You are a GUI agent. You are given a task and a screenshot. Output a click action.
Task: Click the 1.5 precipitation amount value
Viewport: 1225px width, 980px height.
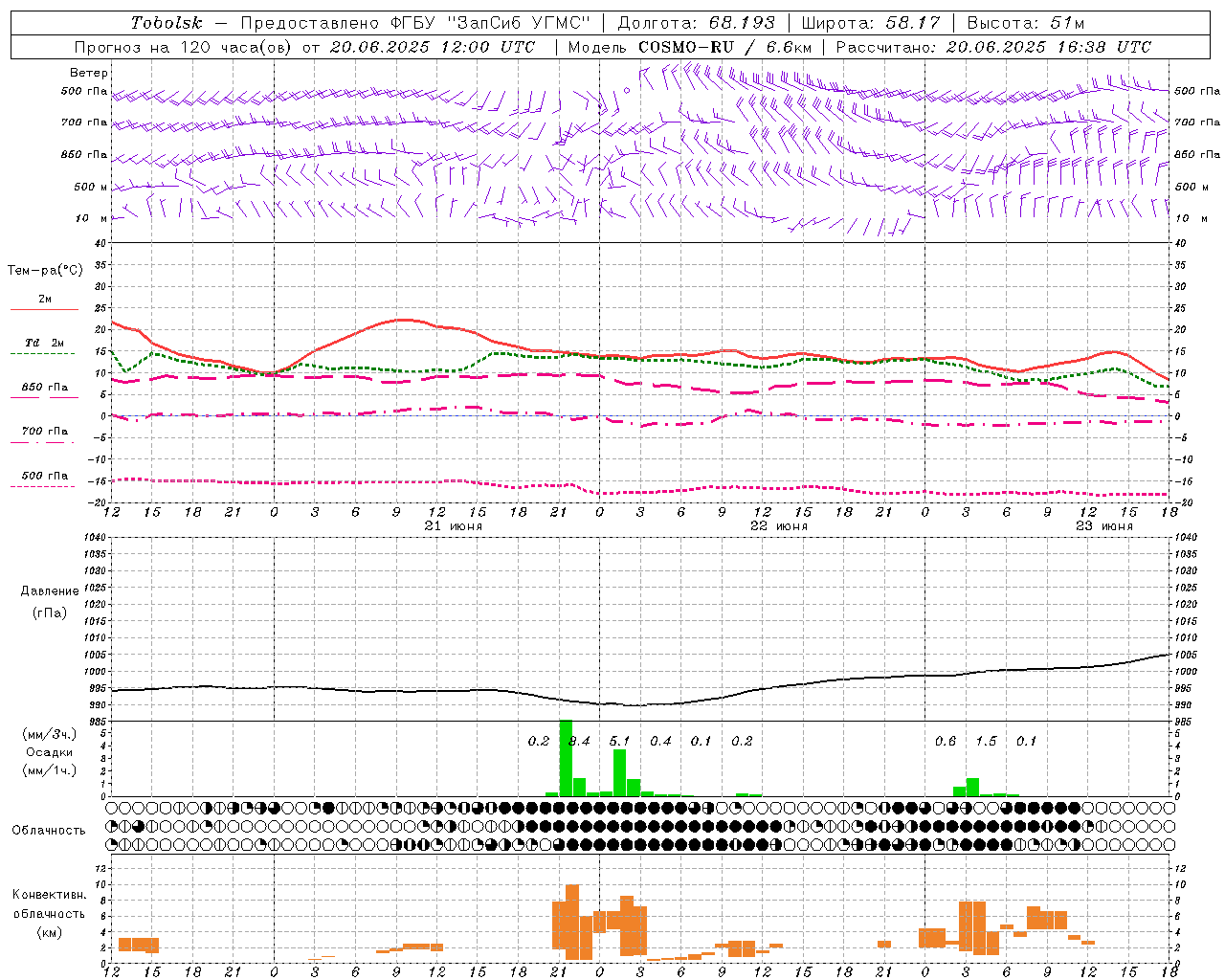[986, 741]
